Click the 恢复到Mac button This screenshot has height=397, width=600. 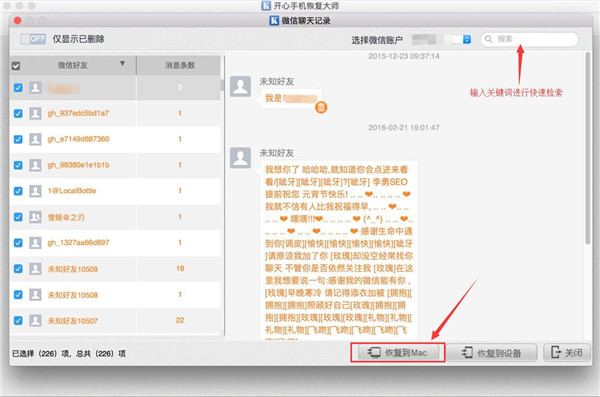tap(398, 353)
